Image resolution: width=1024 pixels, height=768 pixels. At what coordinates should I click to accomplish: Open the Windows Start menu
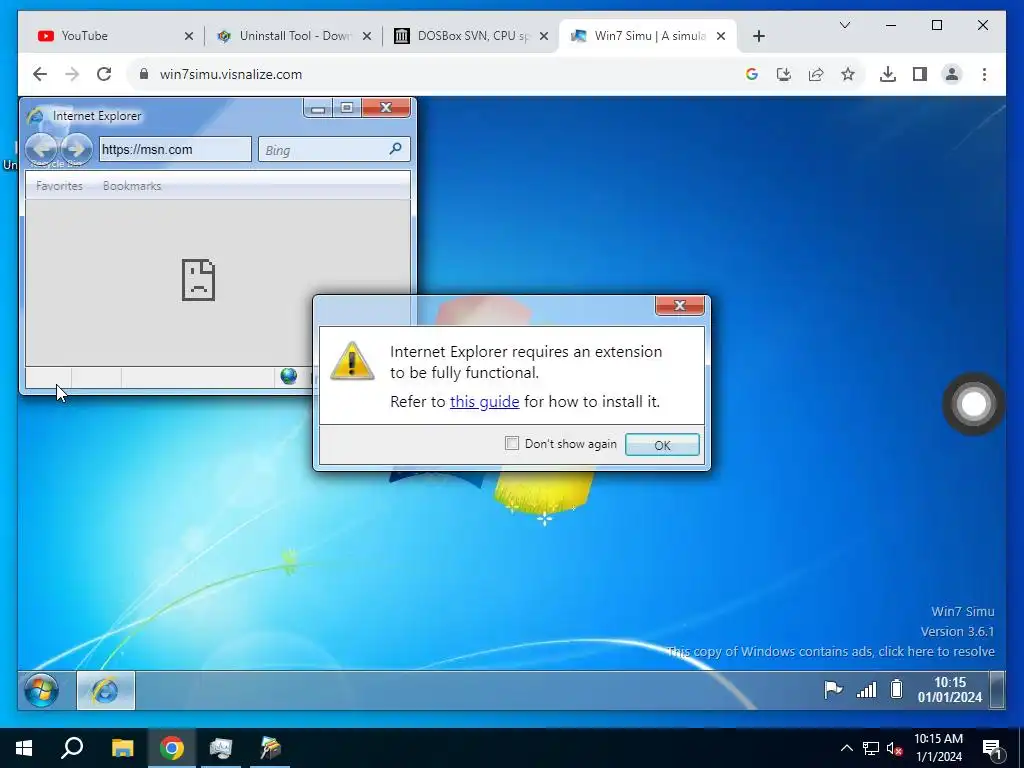coord(24,748)
